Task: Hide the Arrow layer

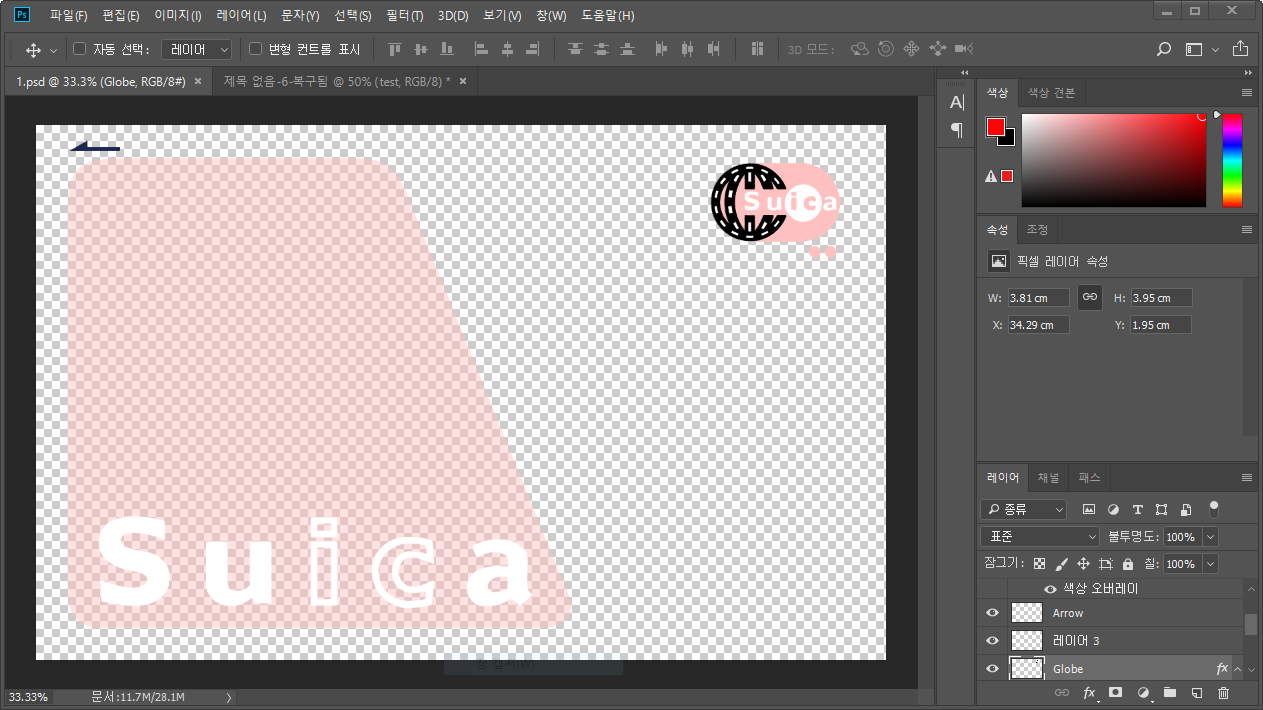Action: [992, 613]
